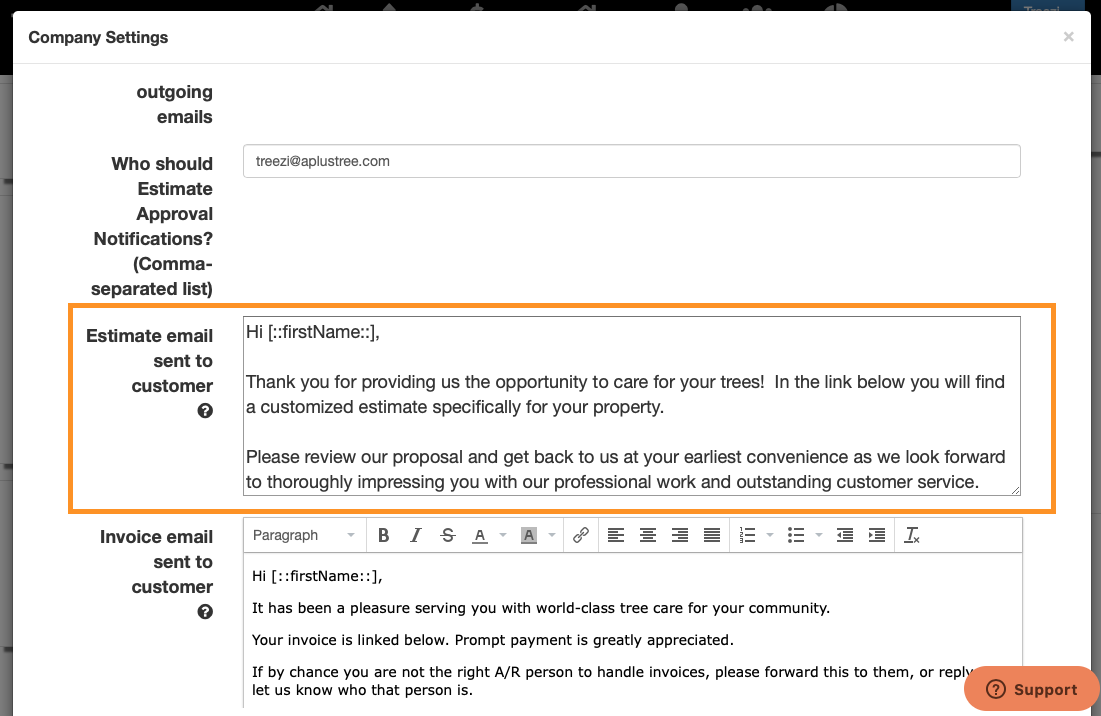This screenshot has height=716, width=1101.
Task: Click the Estimate Approval Notifications email field
Action: [x=631, y=161]
